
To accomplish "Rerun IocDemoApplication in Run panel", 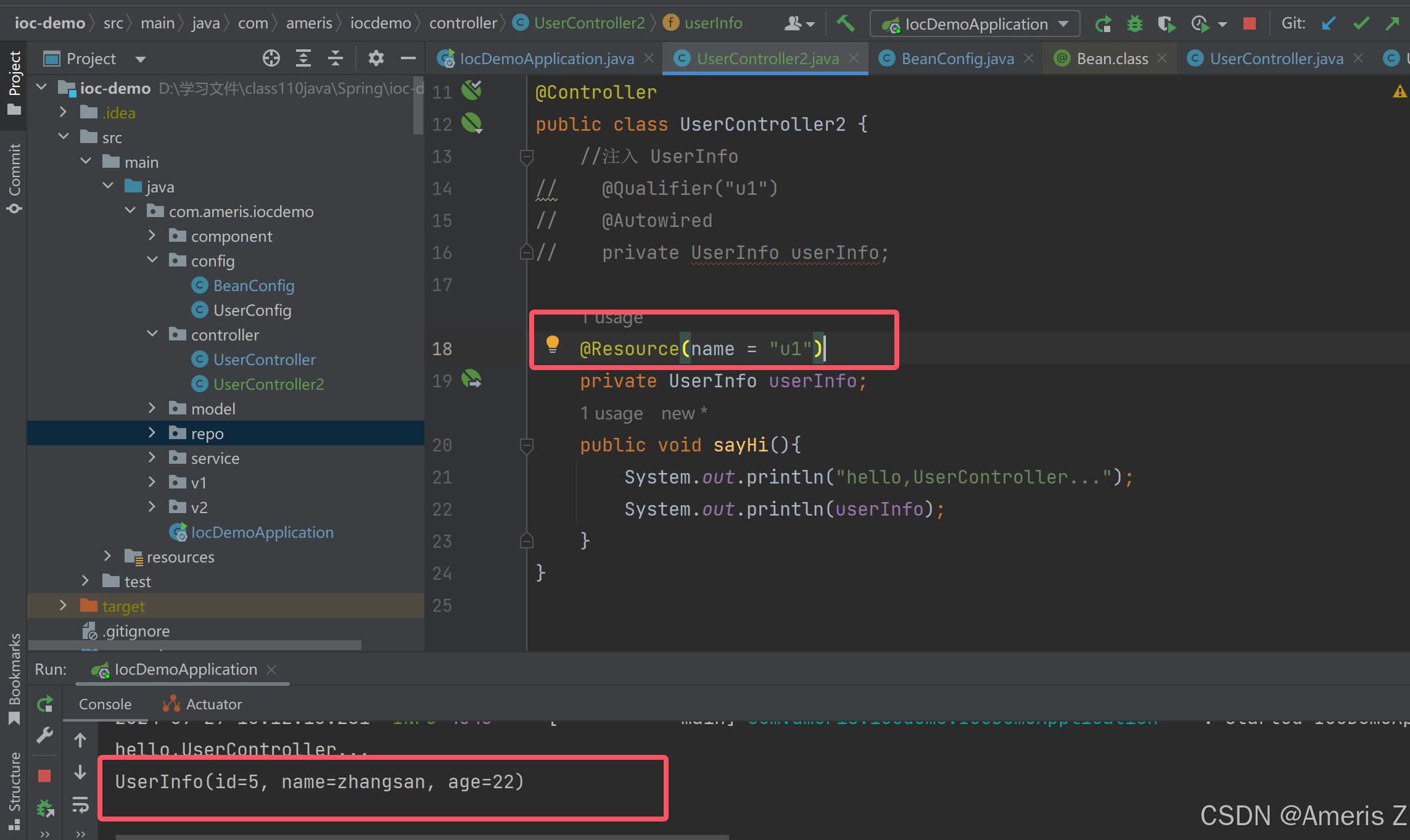I will (45, 704).
